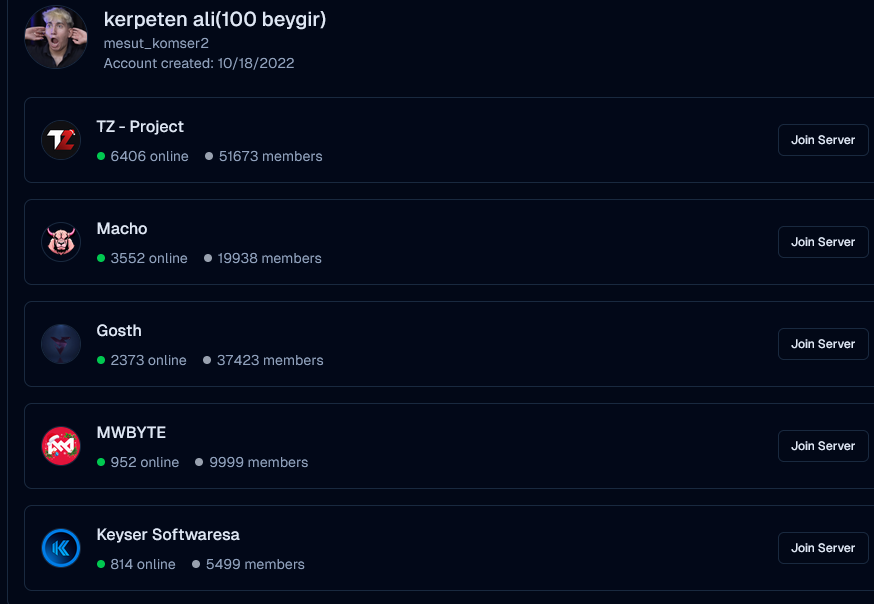874x604 pixels.
Task: Click the MWBYTE red server icon
Action: click(61, 446)
